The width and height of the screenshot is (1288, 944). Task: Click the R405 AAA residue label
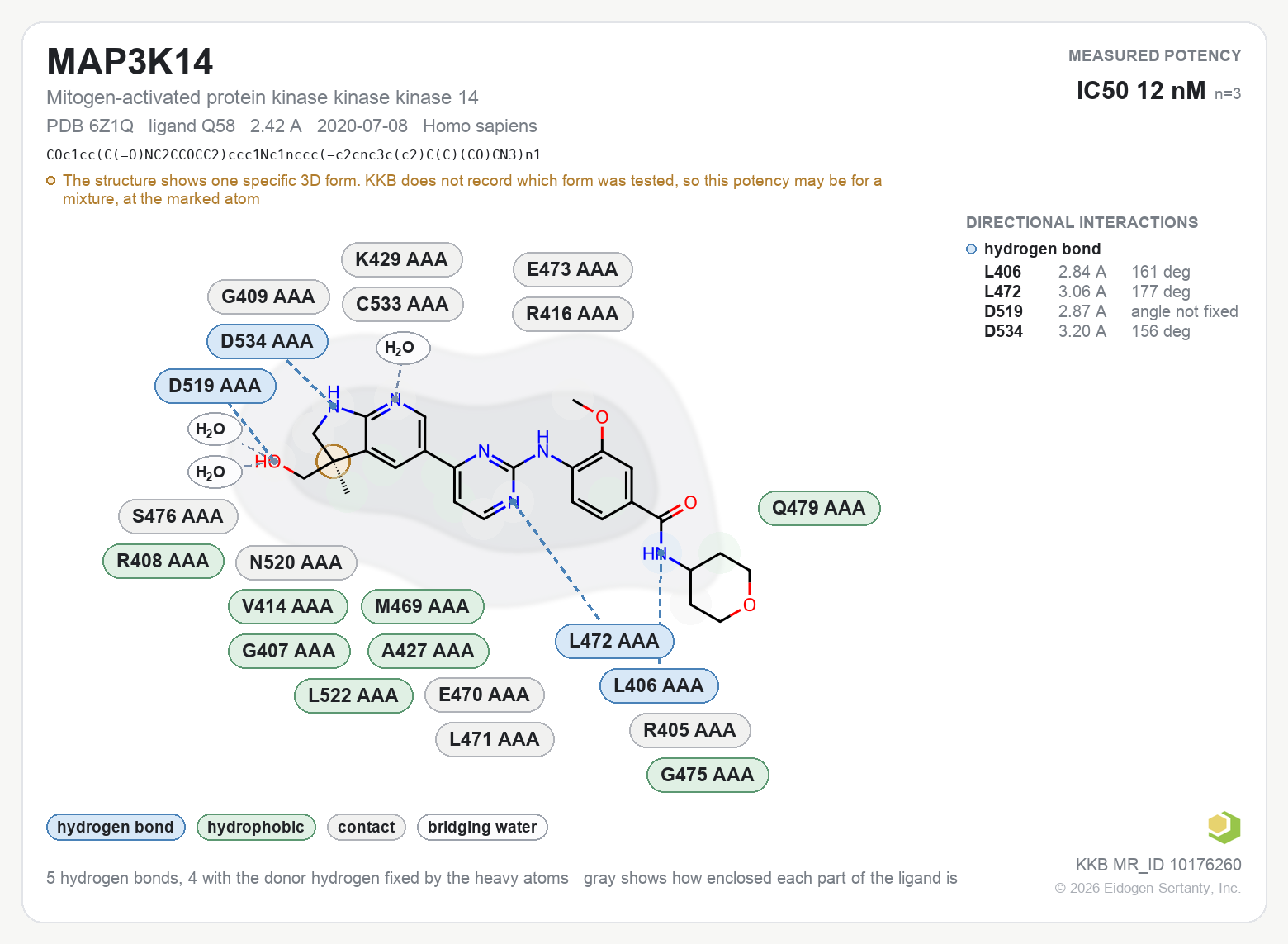point(690,730)
